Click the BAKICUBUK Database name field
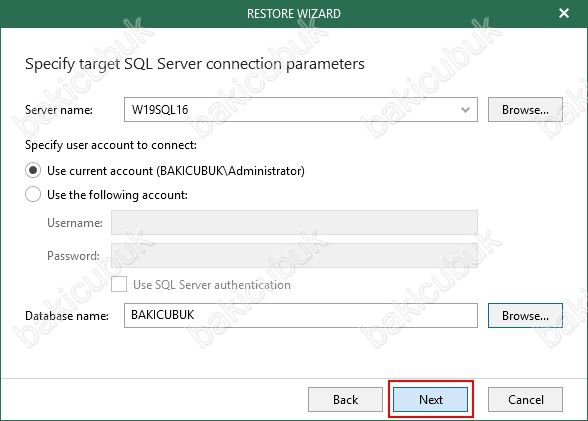Screen dimensions: 588x421 301,316
